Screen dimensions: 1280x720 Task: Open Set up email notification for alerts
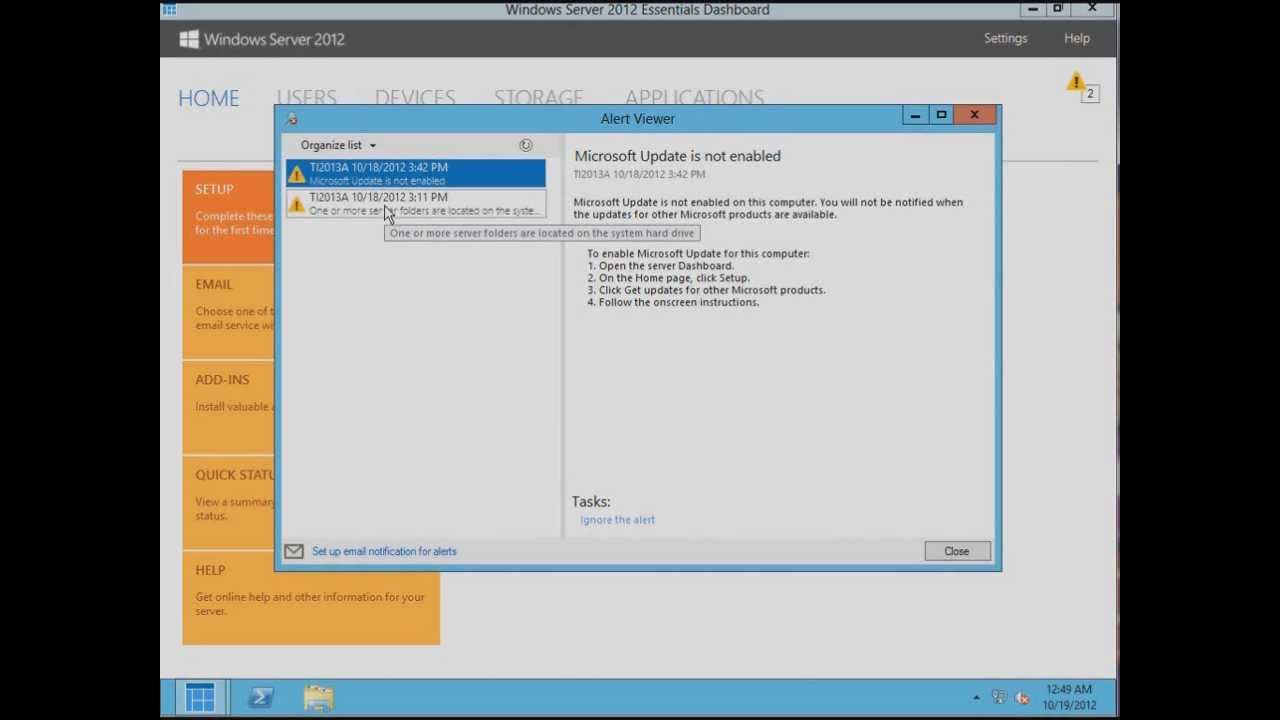pos(384,551)
